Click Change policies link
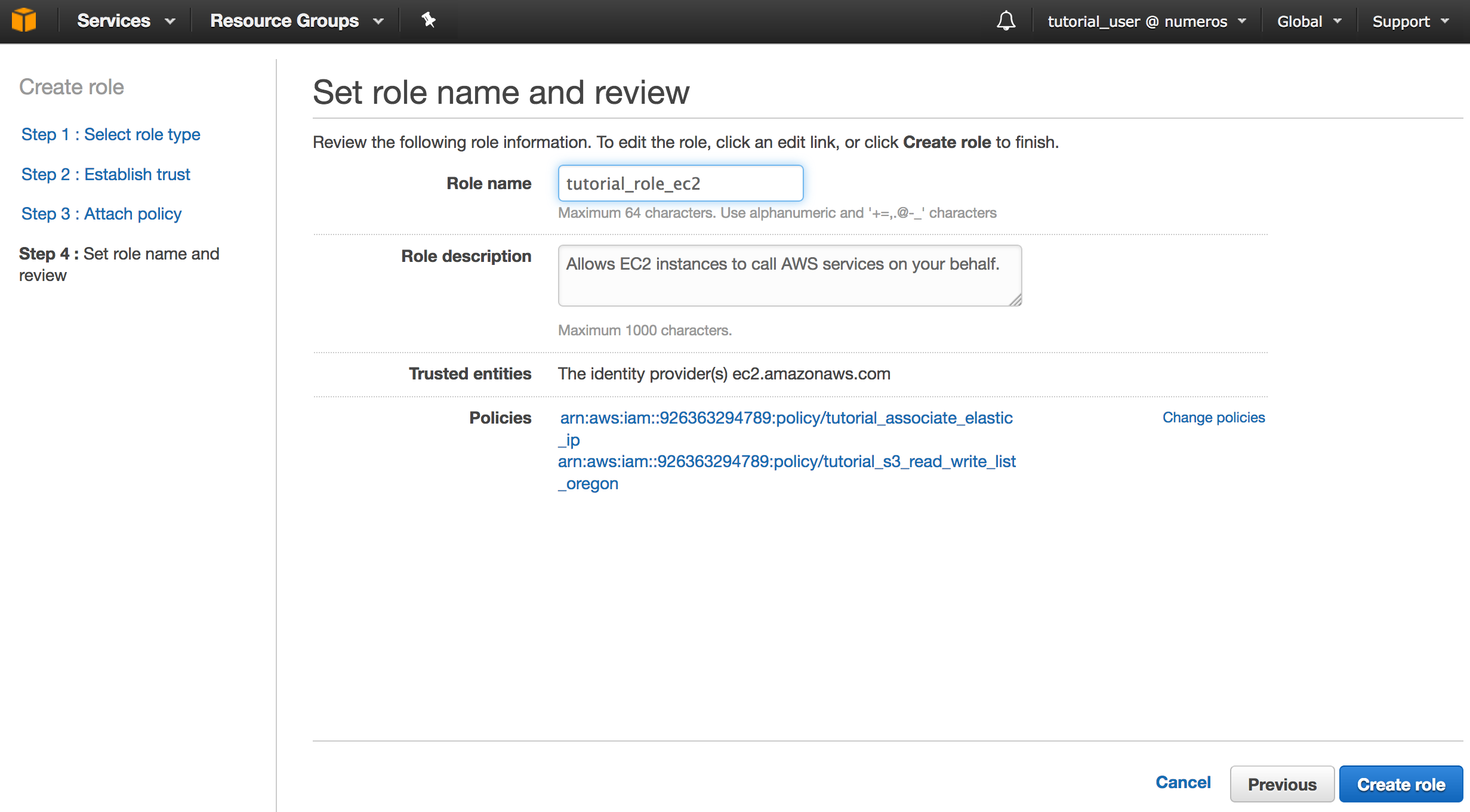The height and width of the screenshot is (812, 1470). pos(1213,418)
